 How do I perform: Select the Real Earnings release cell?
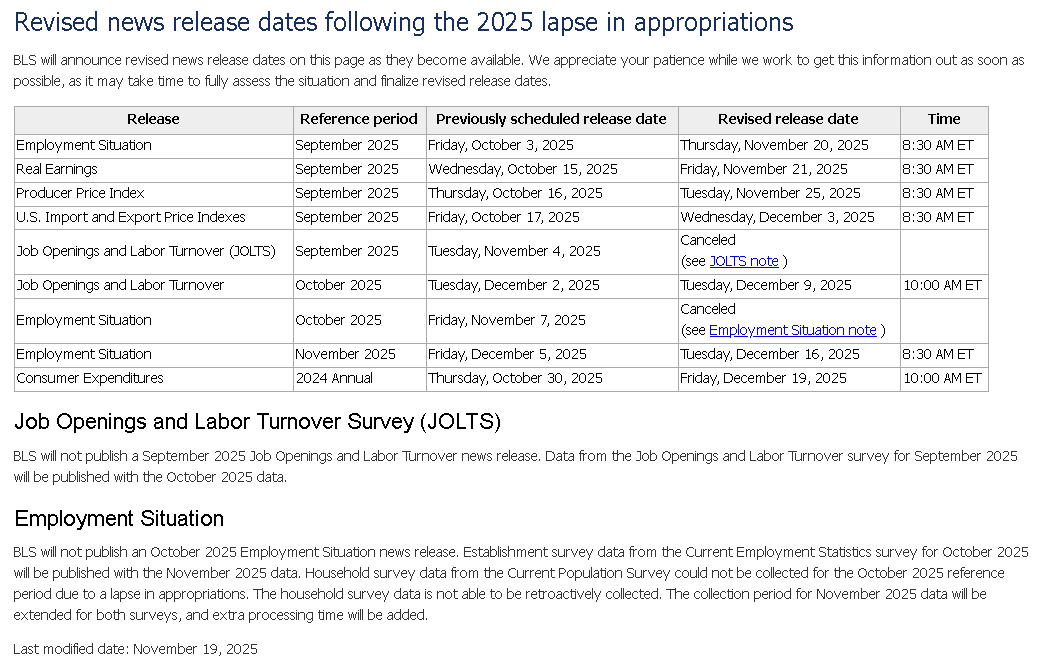coord(57,169)
